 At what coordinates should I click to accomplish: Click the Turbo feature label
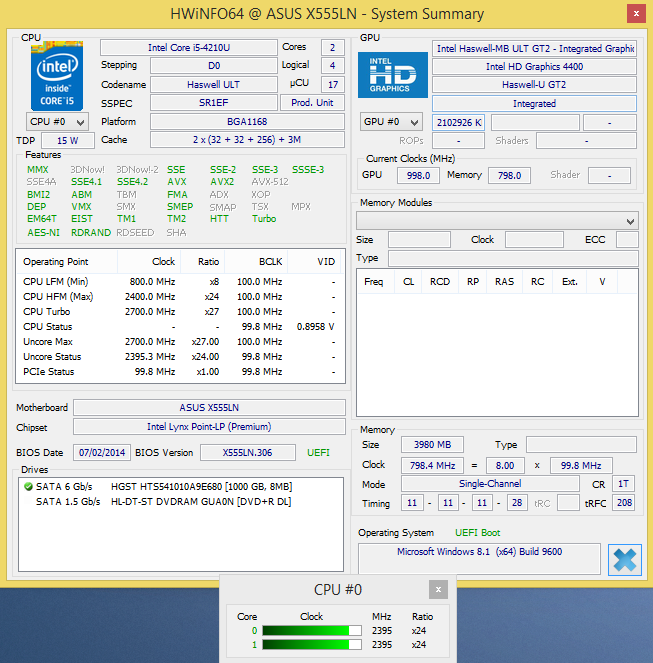pos(264,219)
